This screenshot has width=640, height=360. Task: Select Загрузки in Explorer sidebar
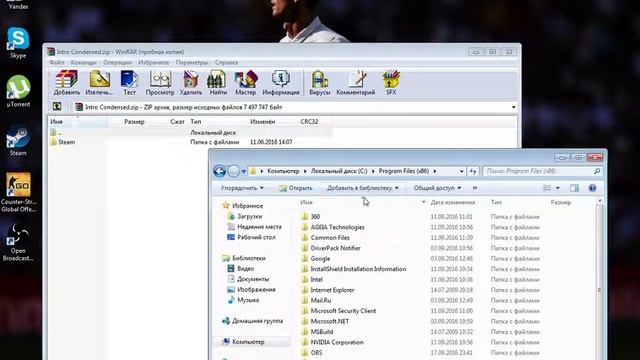[249, 216]
